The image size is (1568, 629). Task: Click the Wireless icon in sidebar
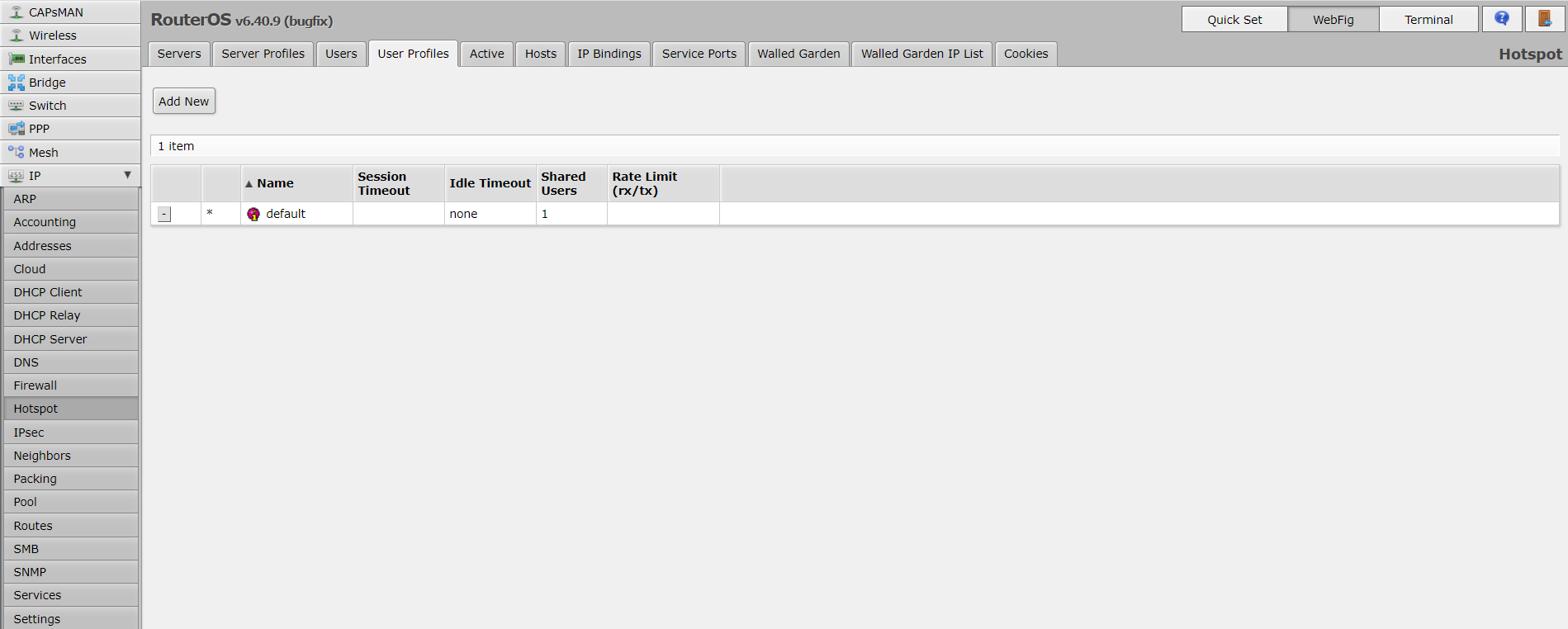click(x=17, y=35)
